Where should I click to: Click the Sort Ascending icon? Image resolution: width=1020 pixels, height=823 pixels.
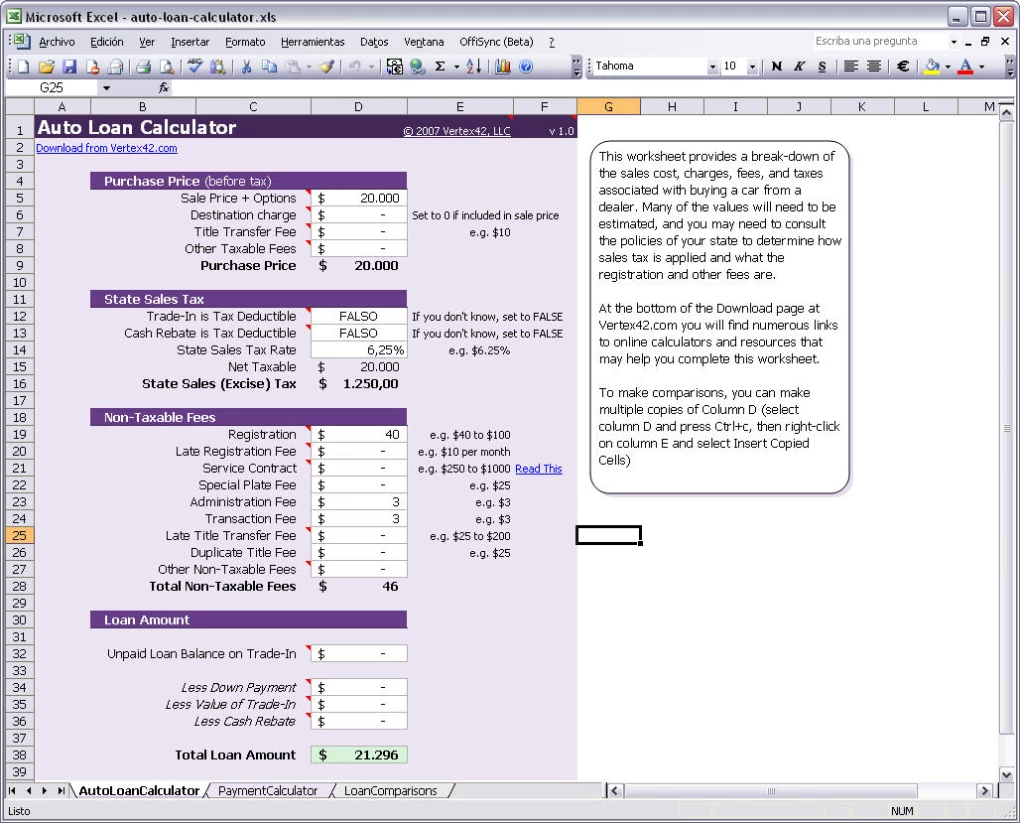[x=474, y=67]
